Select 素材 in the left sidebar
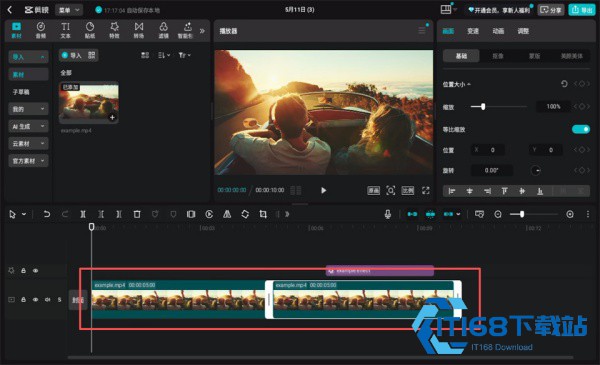This screenshot has height=365, width=600. (28, 74)
